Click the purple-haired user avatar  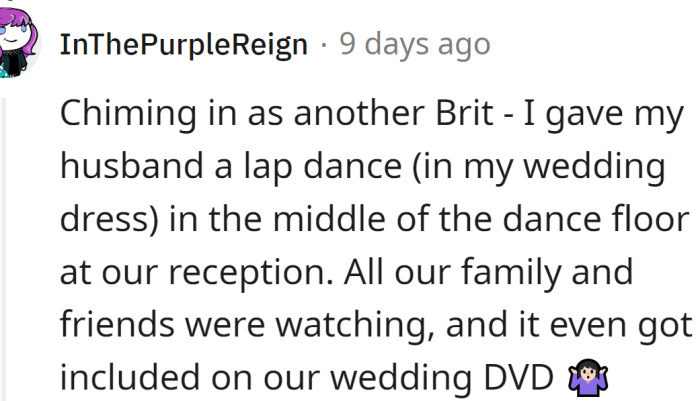coord(18,38)
